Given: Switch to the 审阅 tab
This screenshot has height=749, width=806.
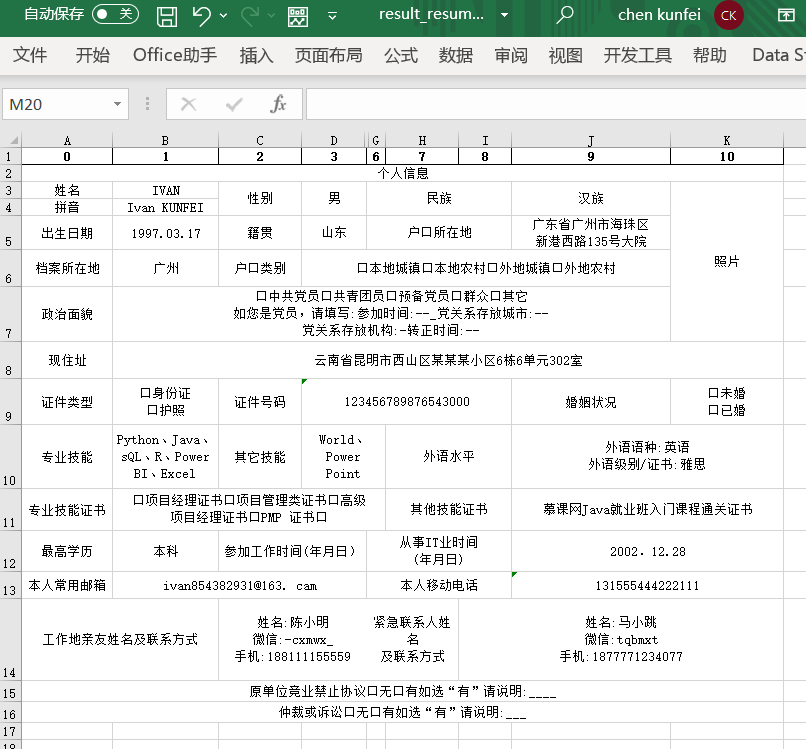Looking at the screenshot, I should tap(511, 55).
